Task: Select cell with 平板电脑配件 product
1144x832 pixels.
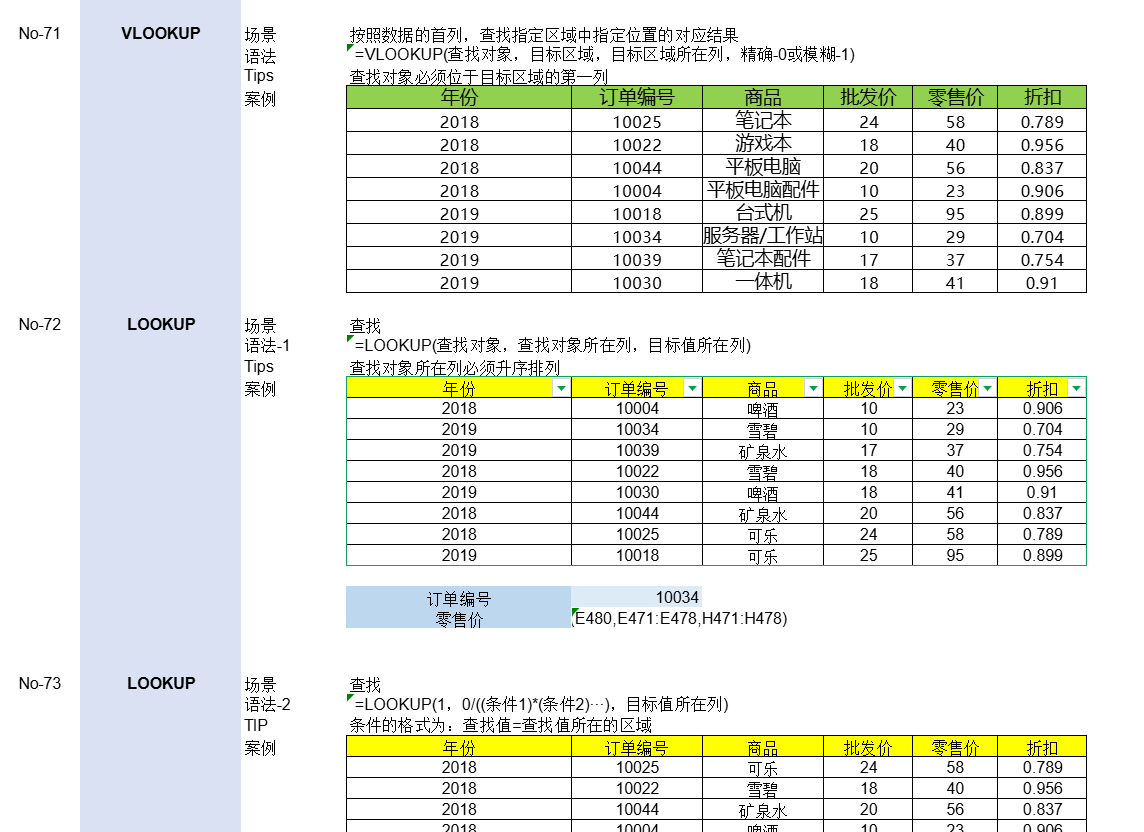Action: click(763, 190)
